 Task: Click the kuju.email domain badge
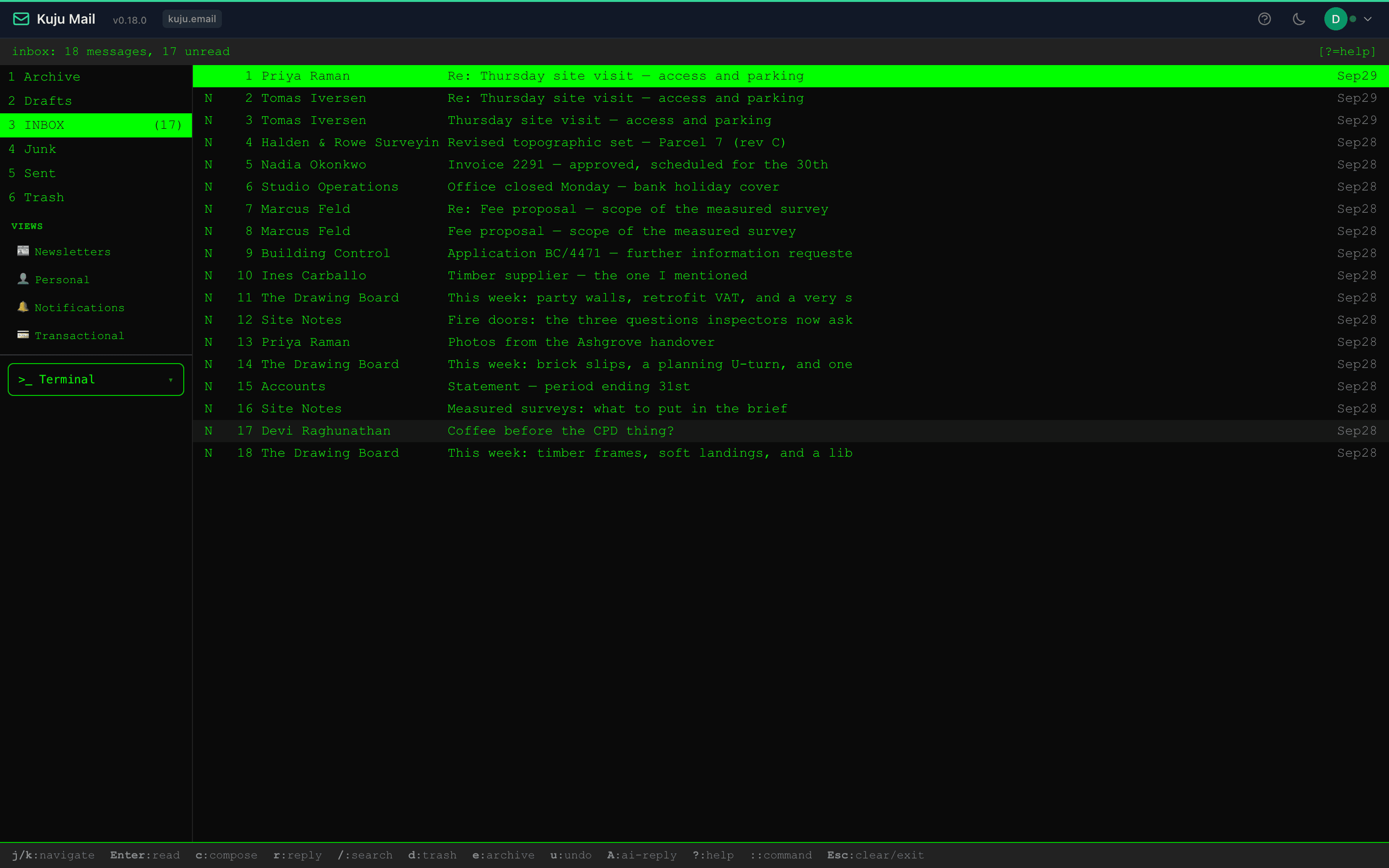(x=191, y=19)
